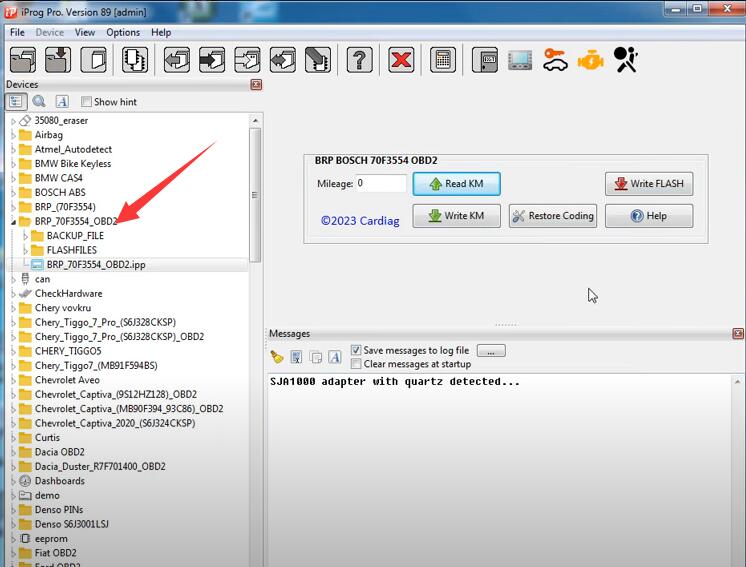Click the dashboard screen toolbar icon

(520, 60)
